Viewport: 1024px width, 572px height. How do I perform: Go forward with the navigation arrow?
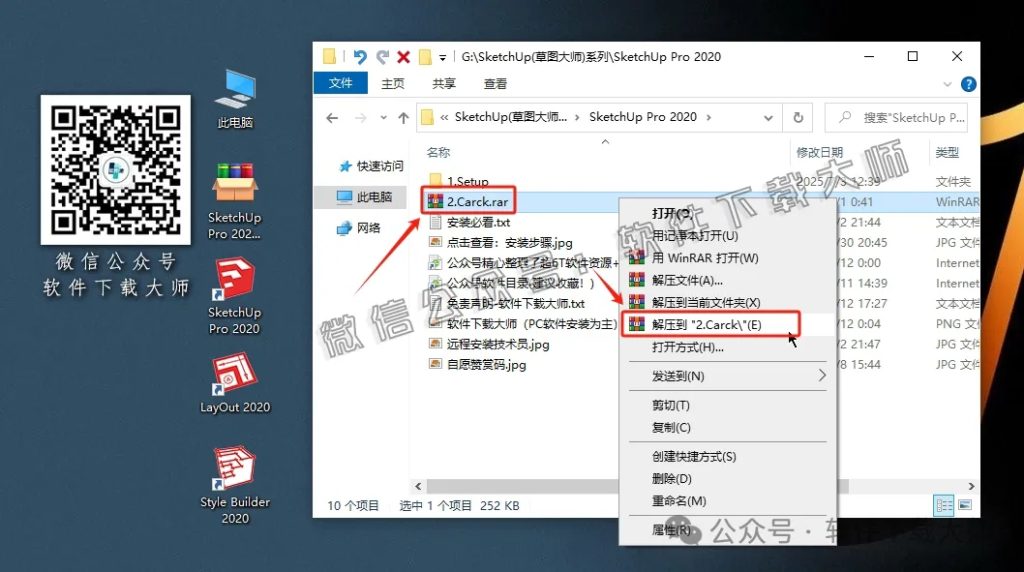pos(360,118)
